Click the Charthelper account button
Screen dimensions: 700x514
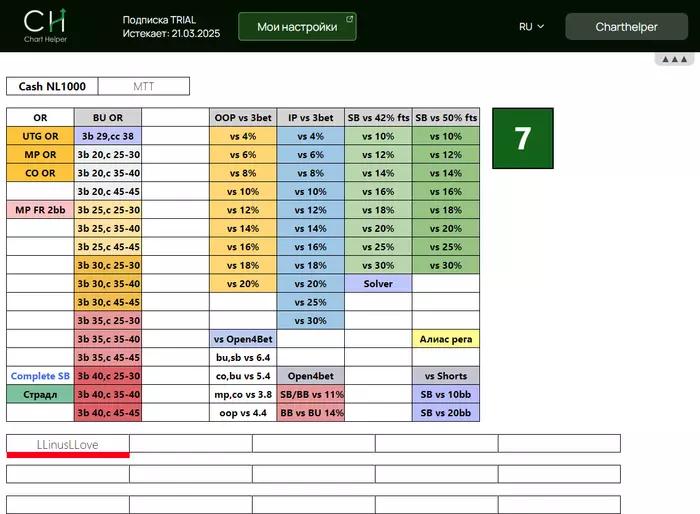click(x=626, y=27)
